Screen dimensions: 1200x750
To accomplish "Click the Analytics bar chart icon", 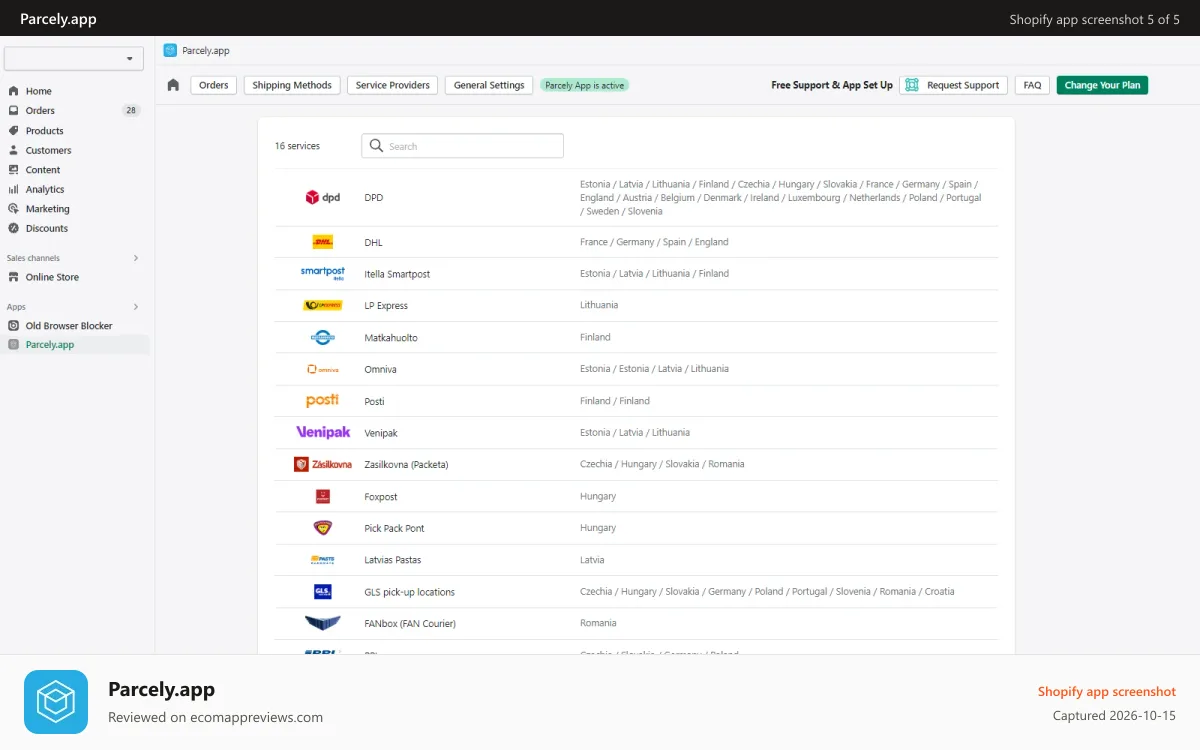I will pyautogui.click(x=13, y=189).
